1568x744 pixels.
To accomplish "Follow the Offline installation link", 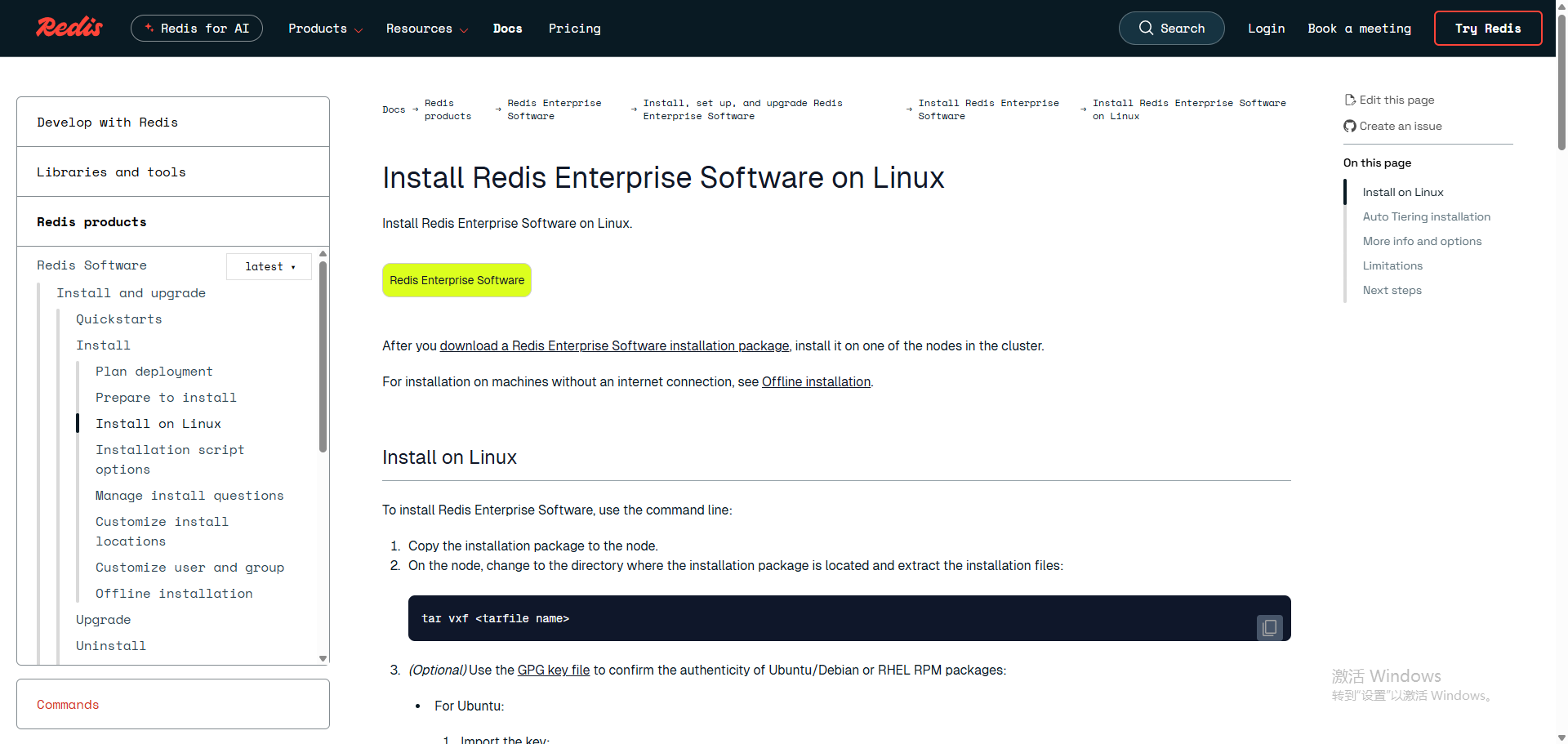I will [816, 381].
